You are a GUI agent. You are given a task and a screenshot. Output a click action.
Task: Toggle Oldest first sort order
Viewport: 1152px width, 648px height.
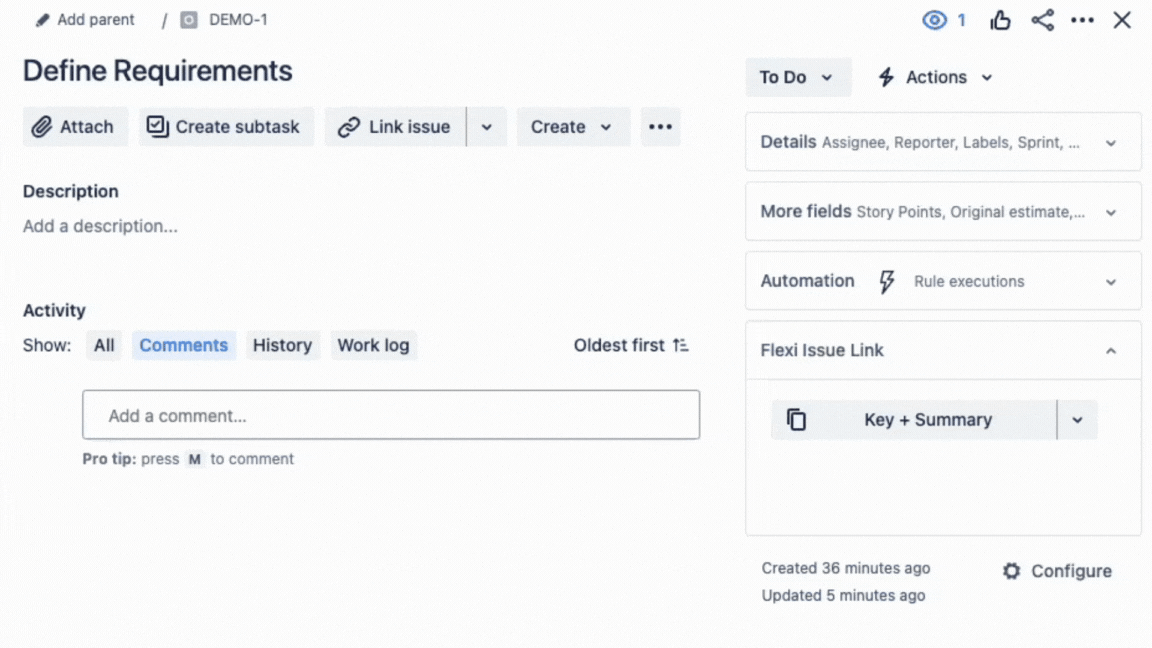click(631, 345)
